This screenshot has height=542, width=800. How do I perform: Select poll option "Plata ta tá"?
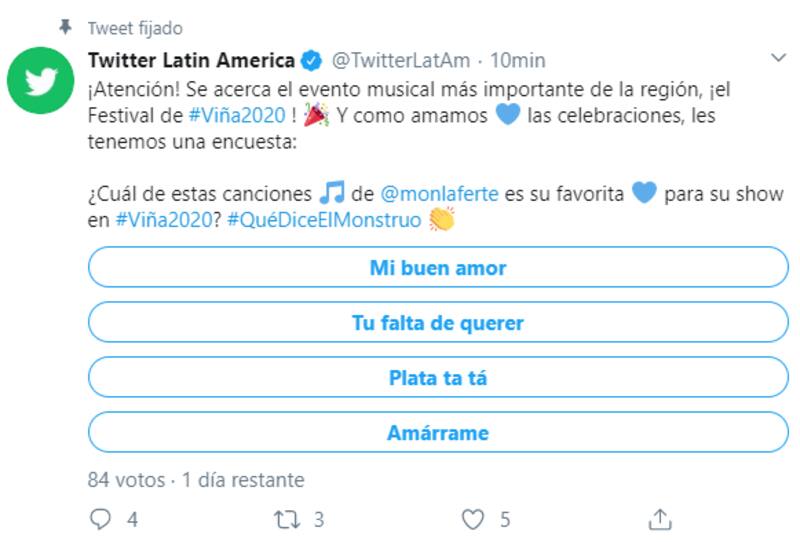pos(438,379)
